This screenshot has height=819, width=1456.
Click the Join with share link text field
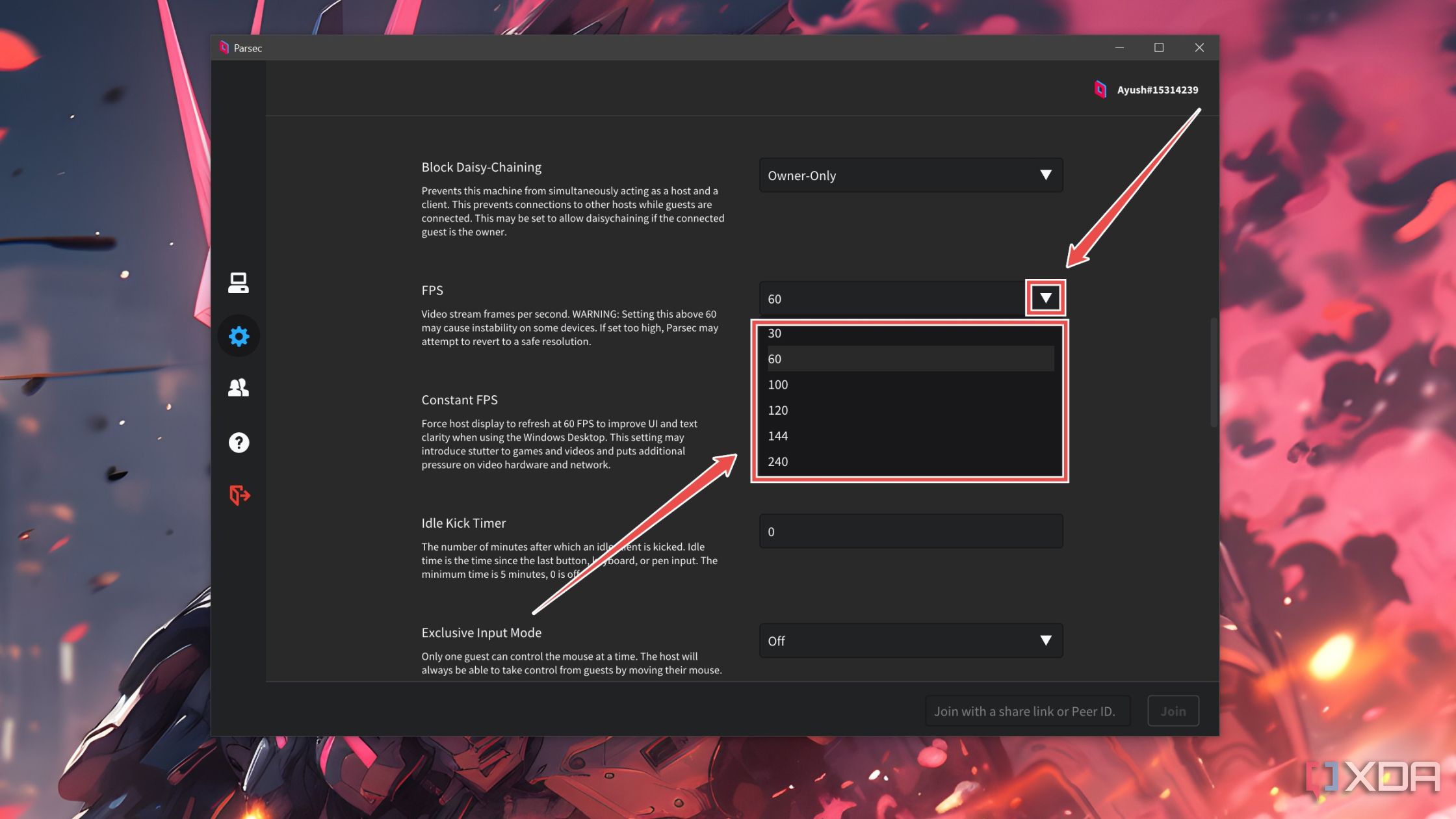1024,710
